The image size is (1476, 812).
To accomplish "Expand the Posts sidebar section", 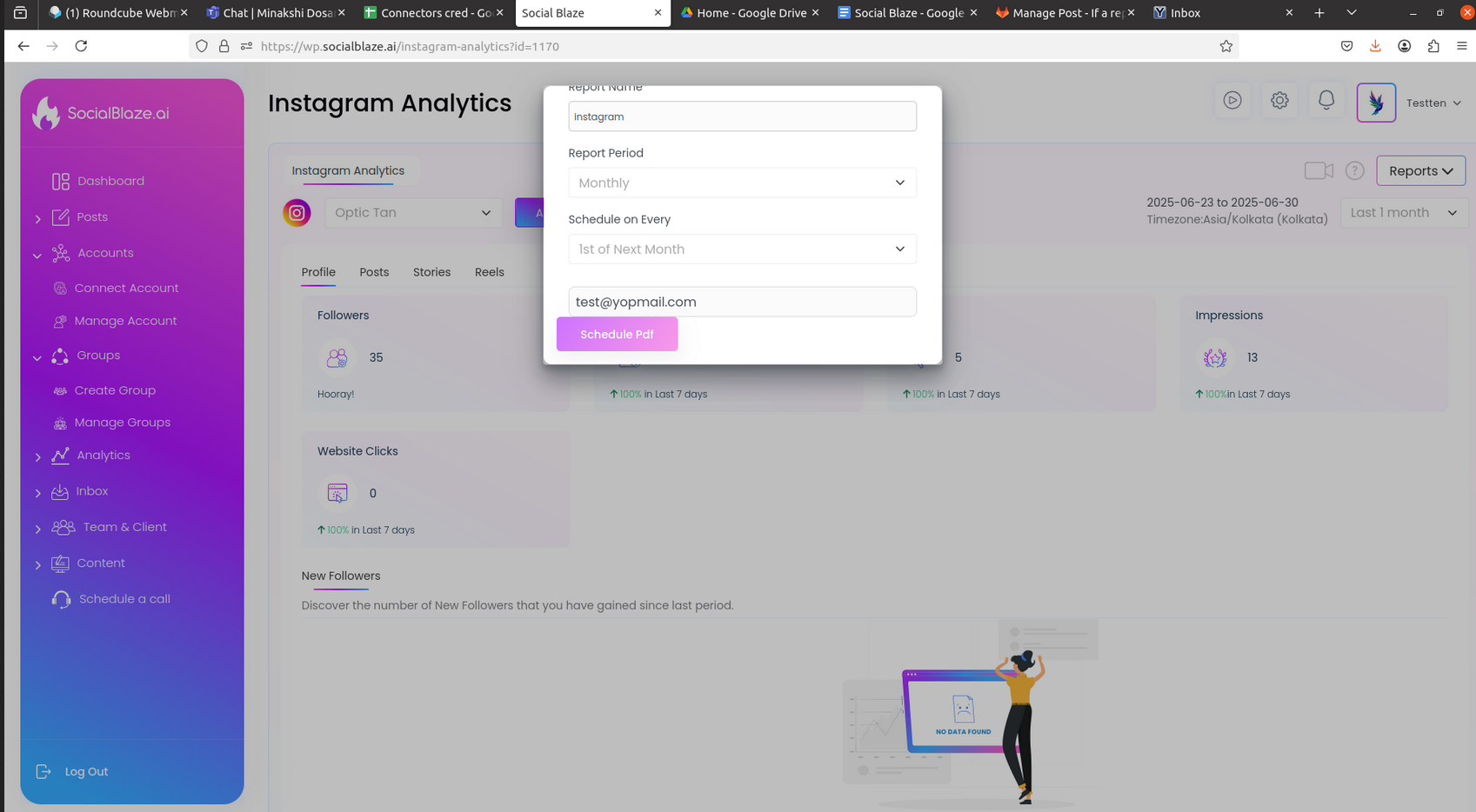I will 37,219.
